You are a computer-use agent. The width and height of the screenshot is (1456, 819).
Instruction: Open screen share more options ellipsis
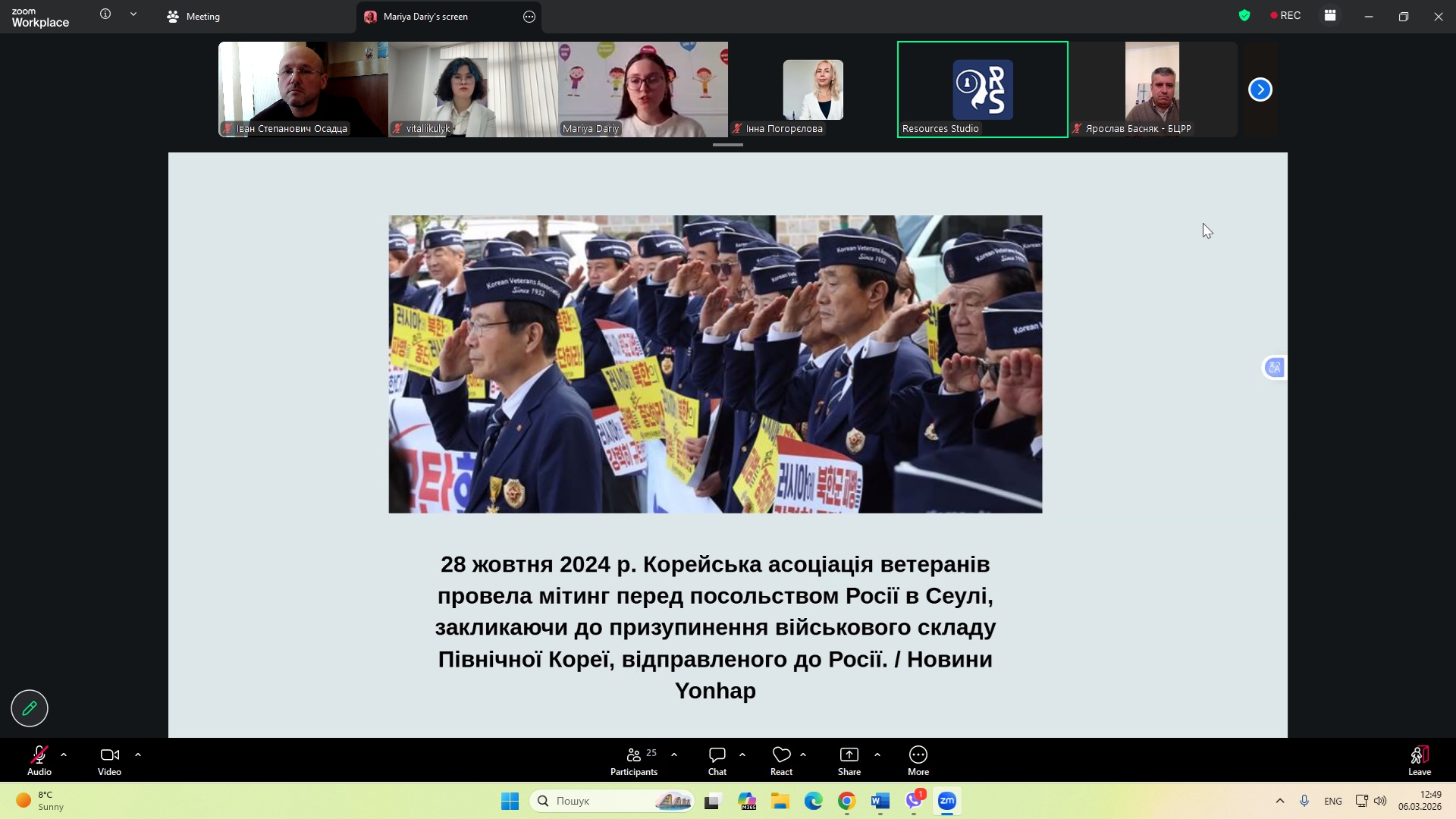coord(529,17)
